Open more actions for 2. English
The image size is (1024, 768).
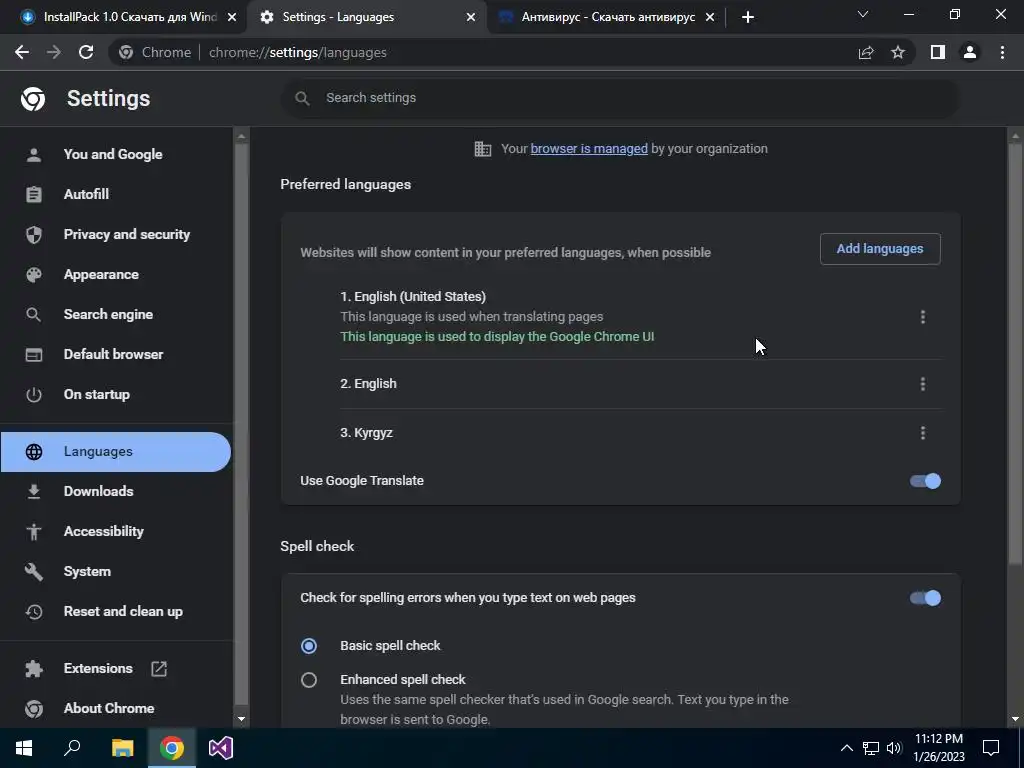[923, 384]
